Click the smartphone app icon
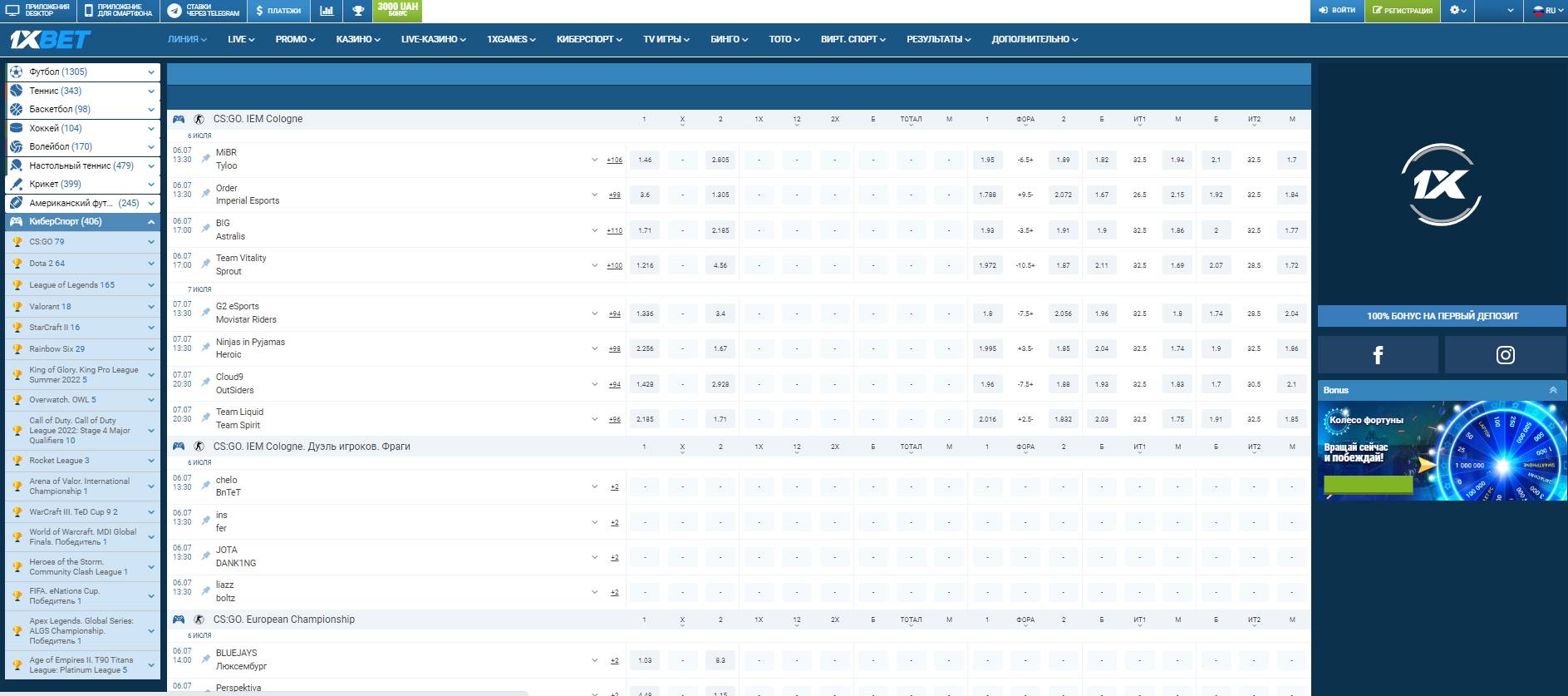1568x696 pixels. point(89,11)
